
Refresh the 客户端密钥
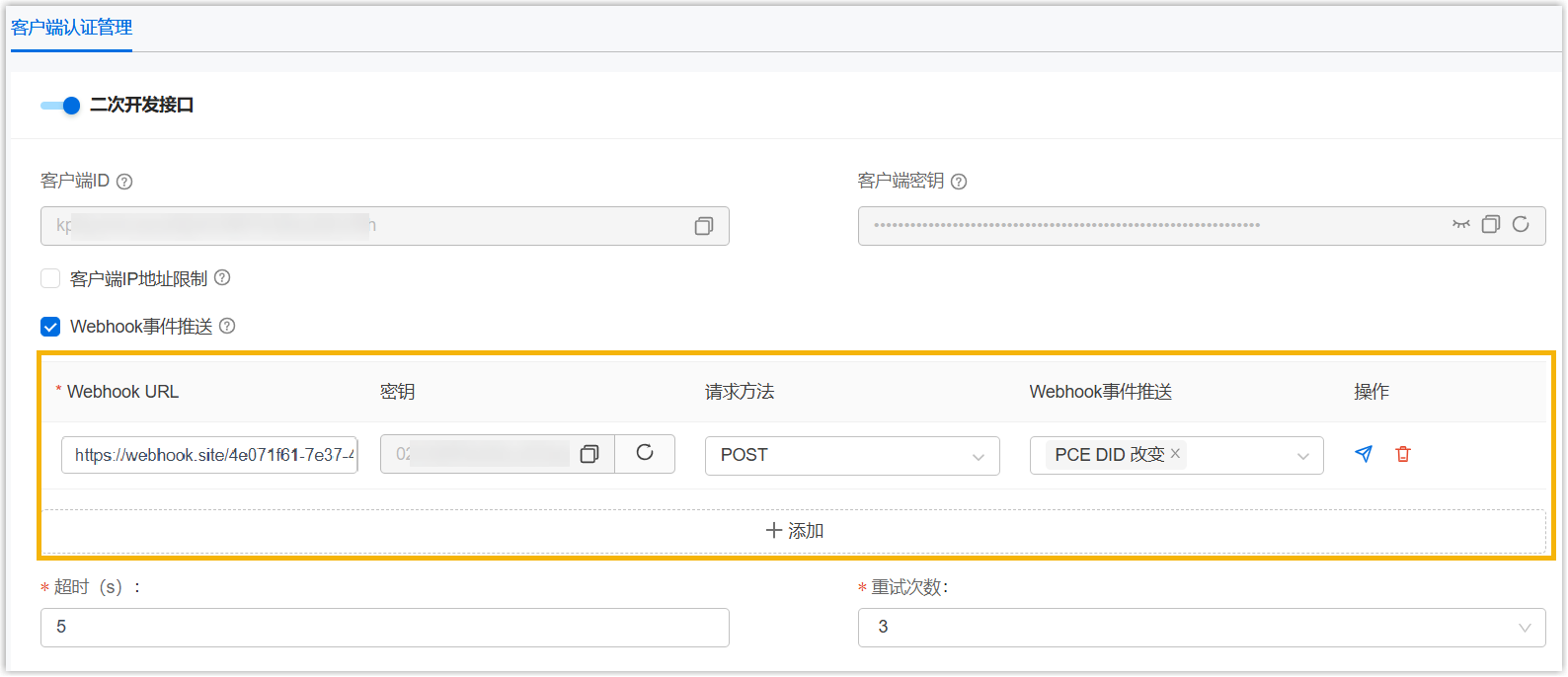pos(1521,225)
